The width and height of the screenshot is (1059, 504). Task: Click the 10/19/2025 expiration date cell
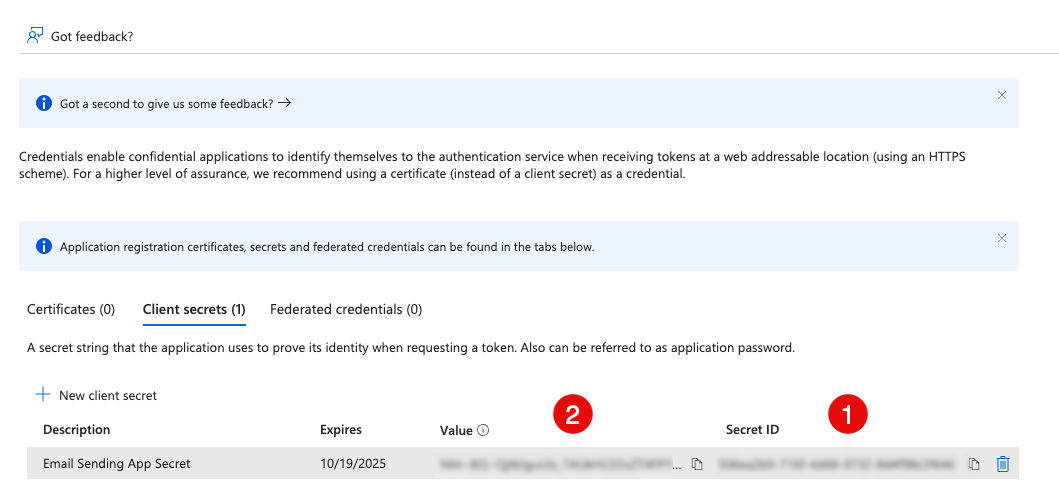[x=352, y=464]
